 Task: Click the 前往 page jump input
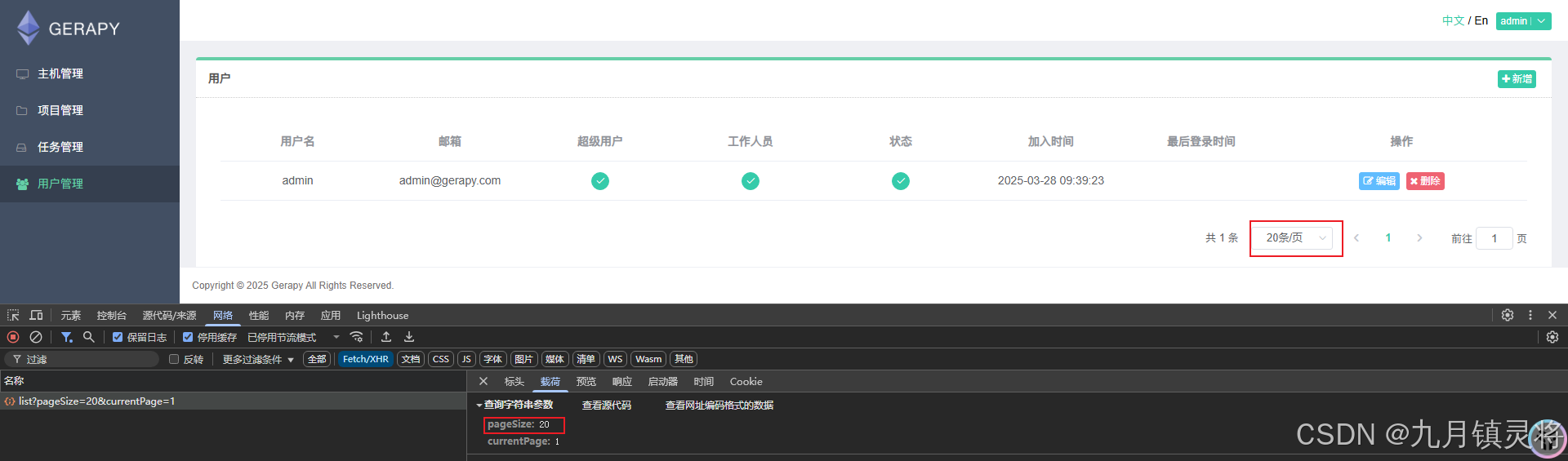tap(1494, 238)
